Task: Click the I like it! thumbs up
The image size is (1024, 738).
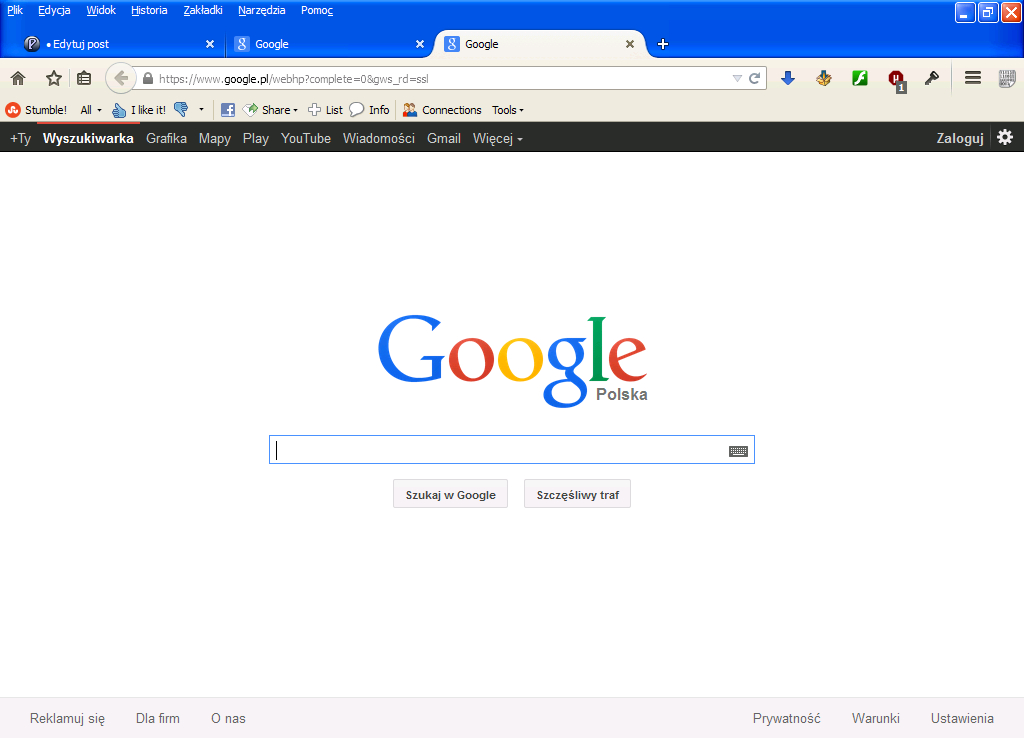Action: tap(138, 110)
